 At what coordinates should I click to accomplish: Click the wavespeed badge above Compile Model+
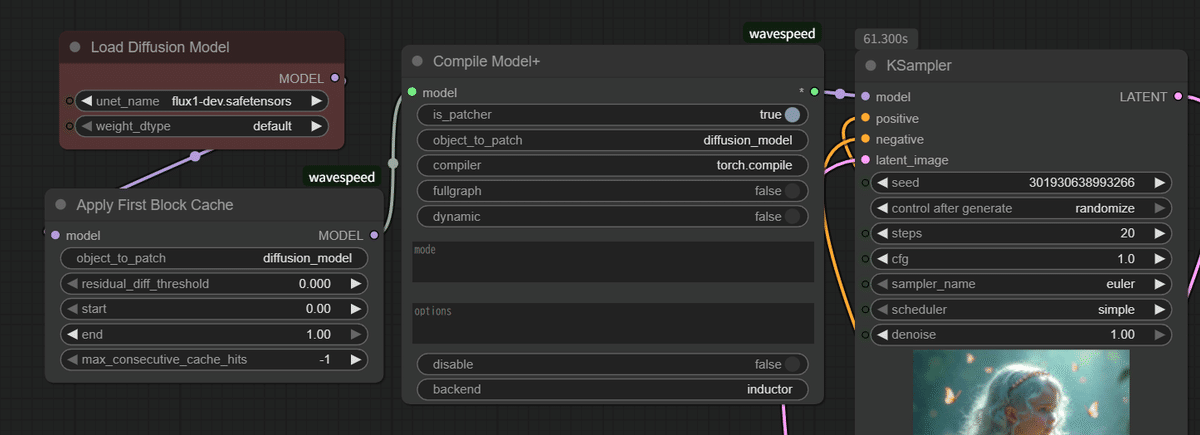tap(783, 34)
